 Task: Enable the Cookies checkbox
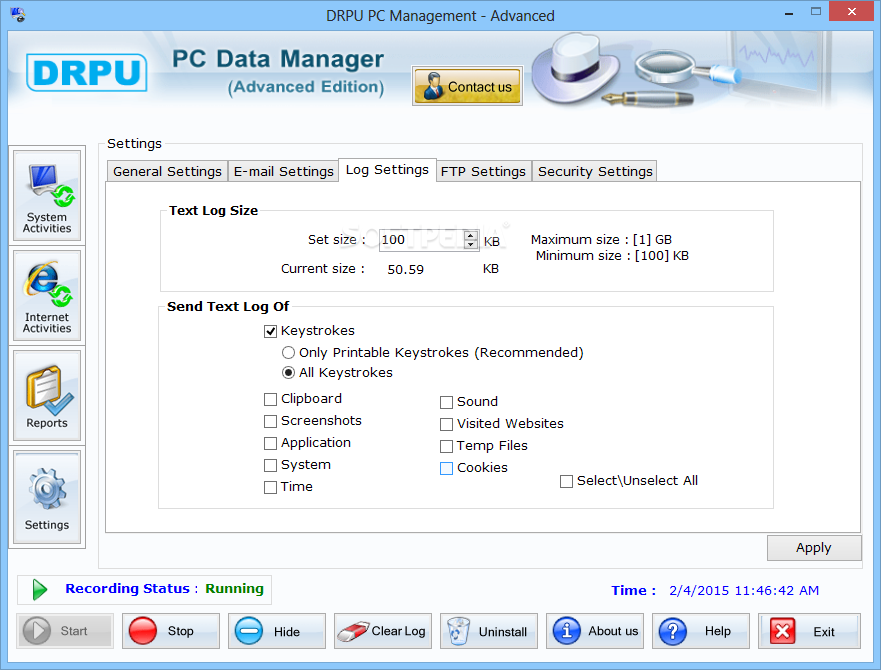click(x=446, y=468)
